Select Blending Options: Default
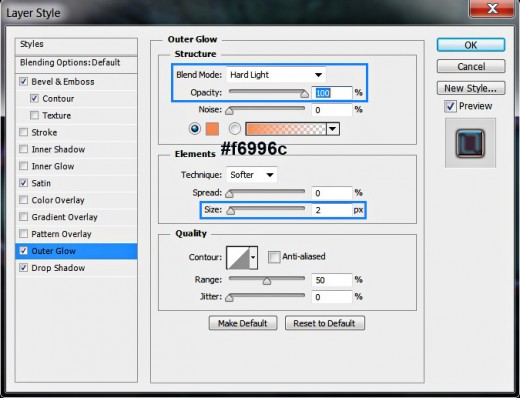This screenshot has height=398, width=520. 76,63
